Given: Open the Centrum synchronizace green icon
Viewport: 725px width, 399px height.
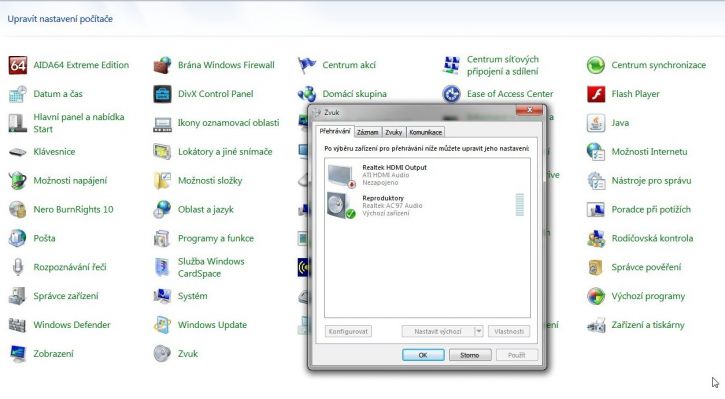Looking at the screenshot, I should pyautogui.click(x=596, y=65).
